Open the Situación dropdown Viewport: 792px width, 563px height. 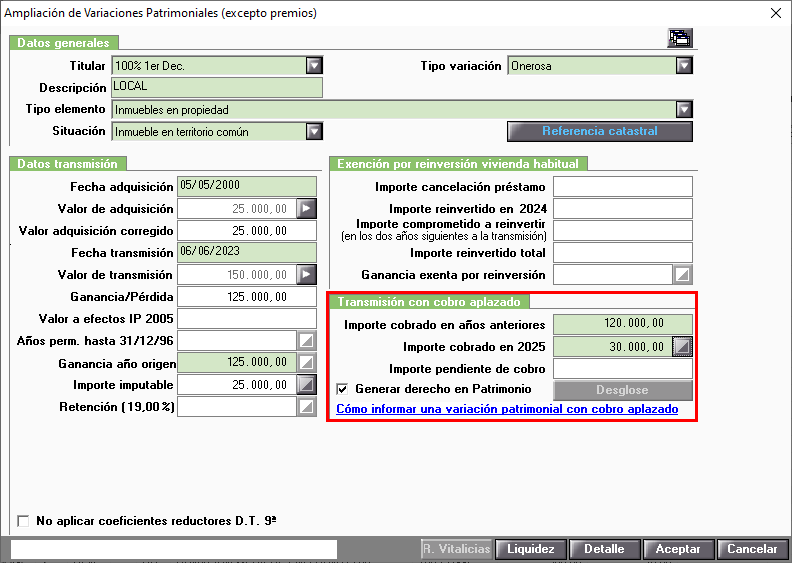tap(314, 132)
